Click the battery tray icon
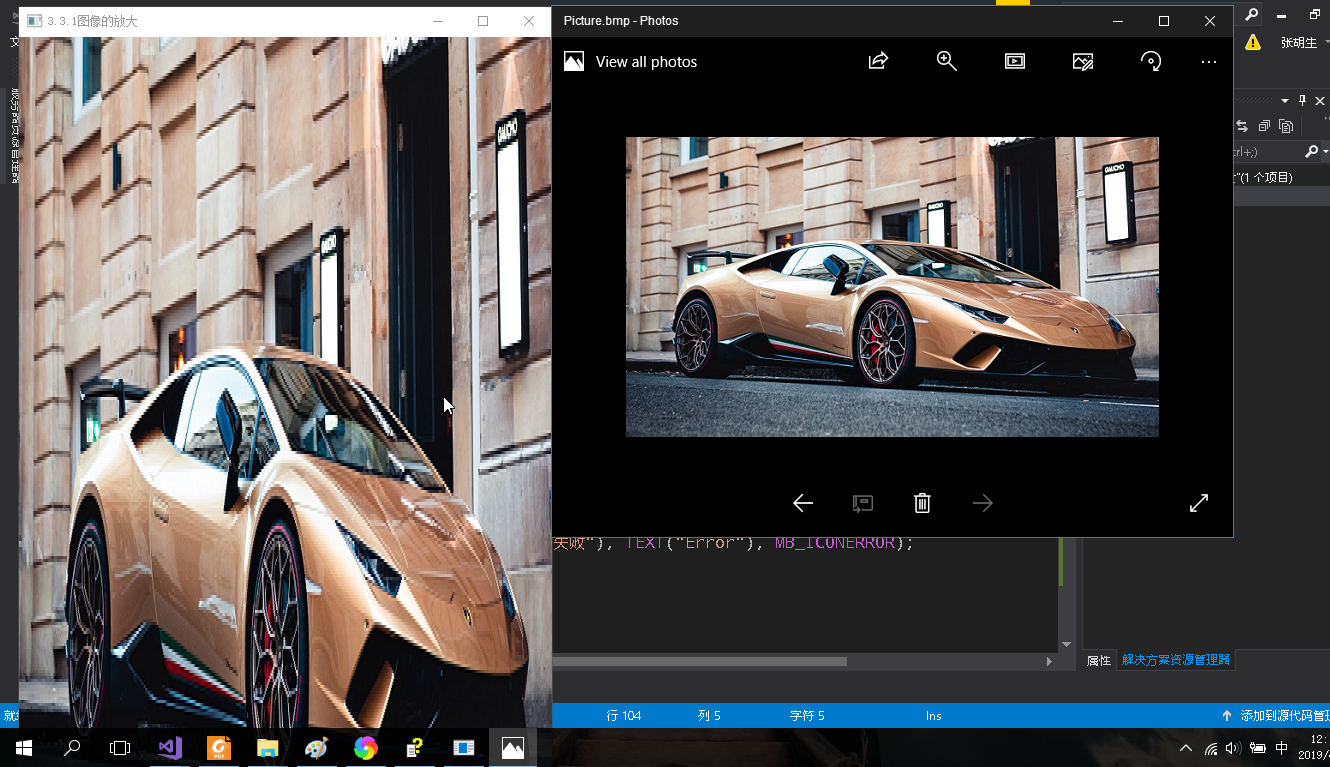 click(x=1257, y=748)
